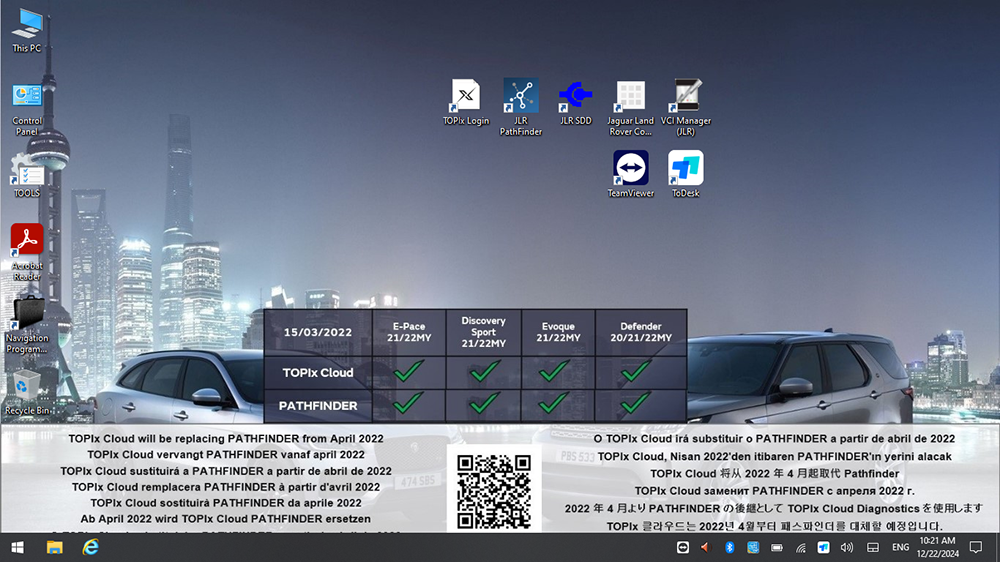The height and width of the screenshot is (562, 1000).
Task: Open the Jaguar Land Rover Co... shortcut
Action: 630,107
